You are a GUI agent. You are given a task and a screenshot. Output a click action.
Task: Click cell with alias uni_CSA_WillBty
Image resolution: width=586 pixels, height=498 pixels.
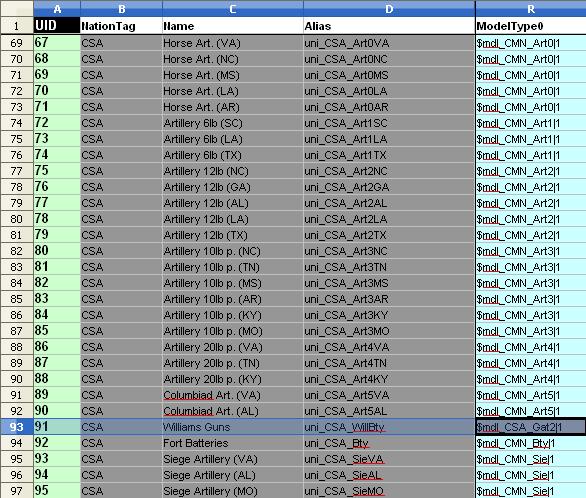(389, 427)
